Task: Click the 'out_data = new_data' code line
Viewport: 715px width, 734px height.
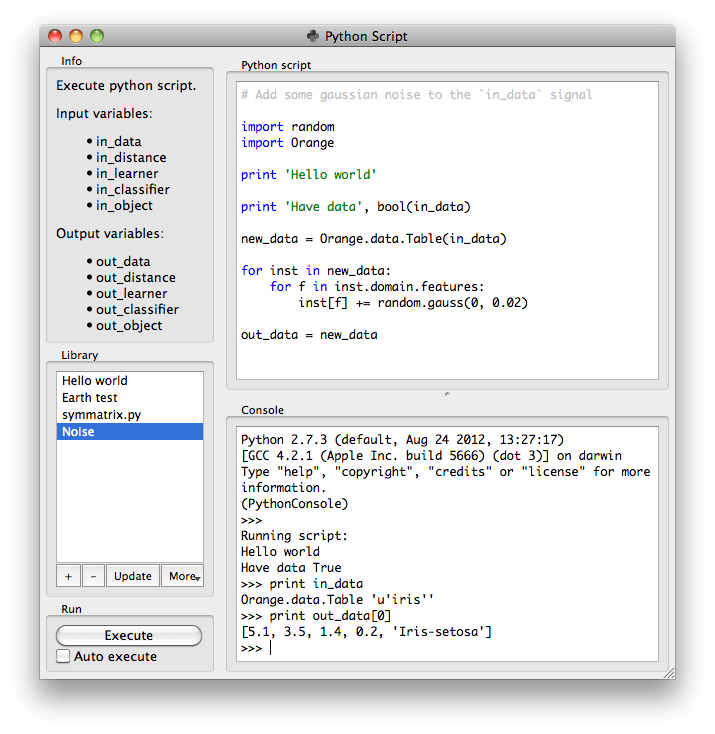Action: tap(310, 335)
